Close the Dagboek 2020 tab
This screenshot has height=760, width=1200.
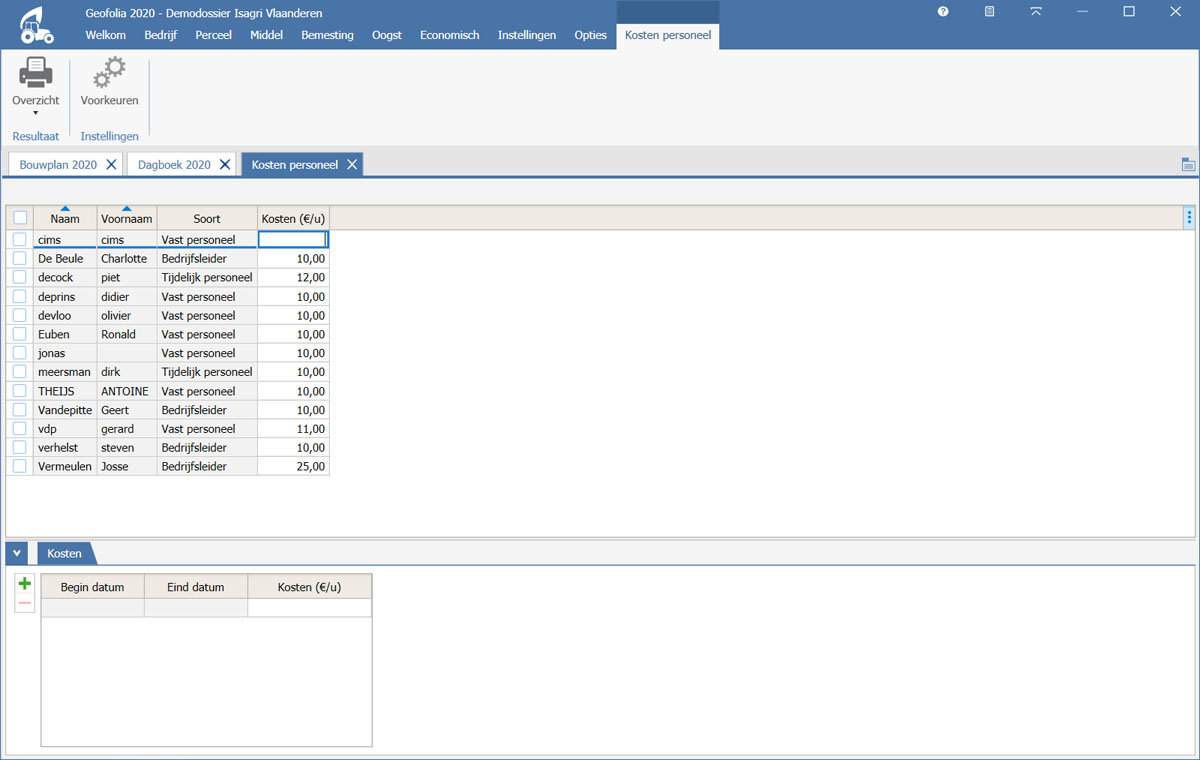pyautogui.click(x=225, y=165)
